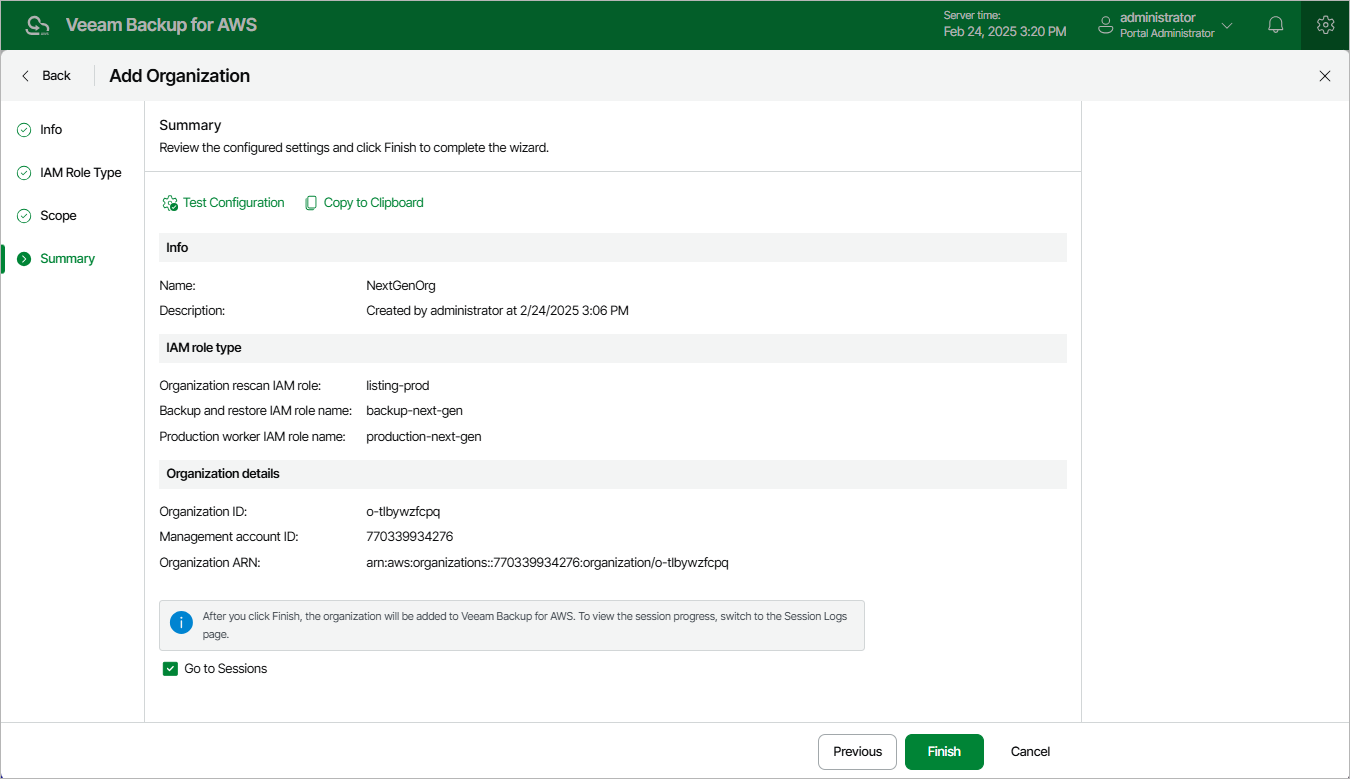Click the Summary step arrow icon
The width and height of the screenshot is (1350, 779).
24,259
